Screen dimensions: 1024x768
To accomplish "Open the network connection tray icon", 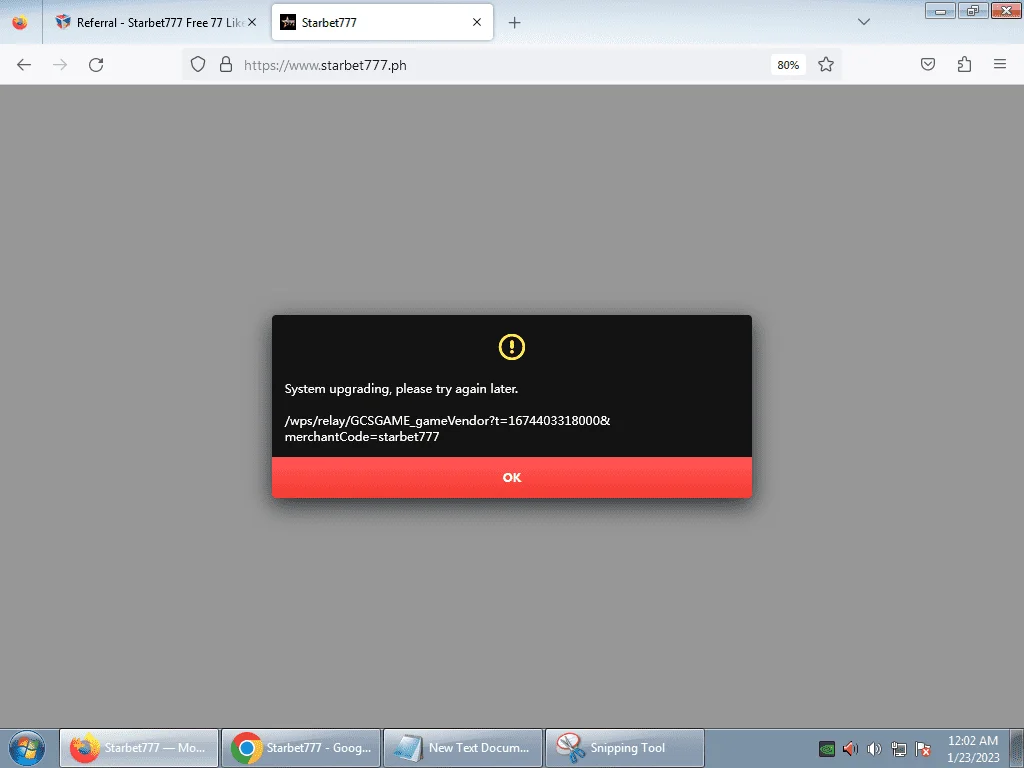I will click(x=899, y=749).
